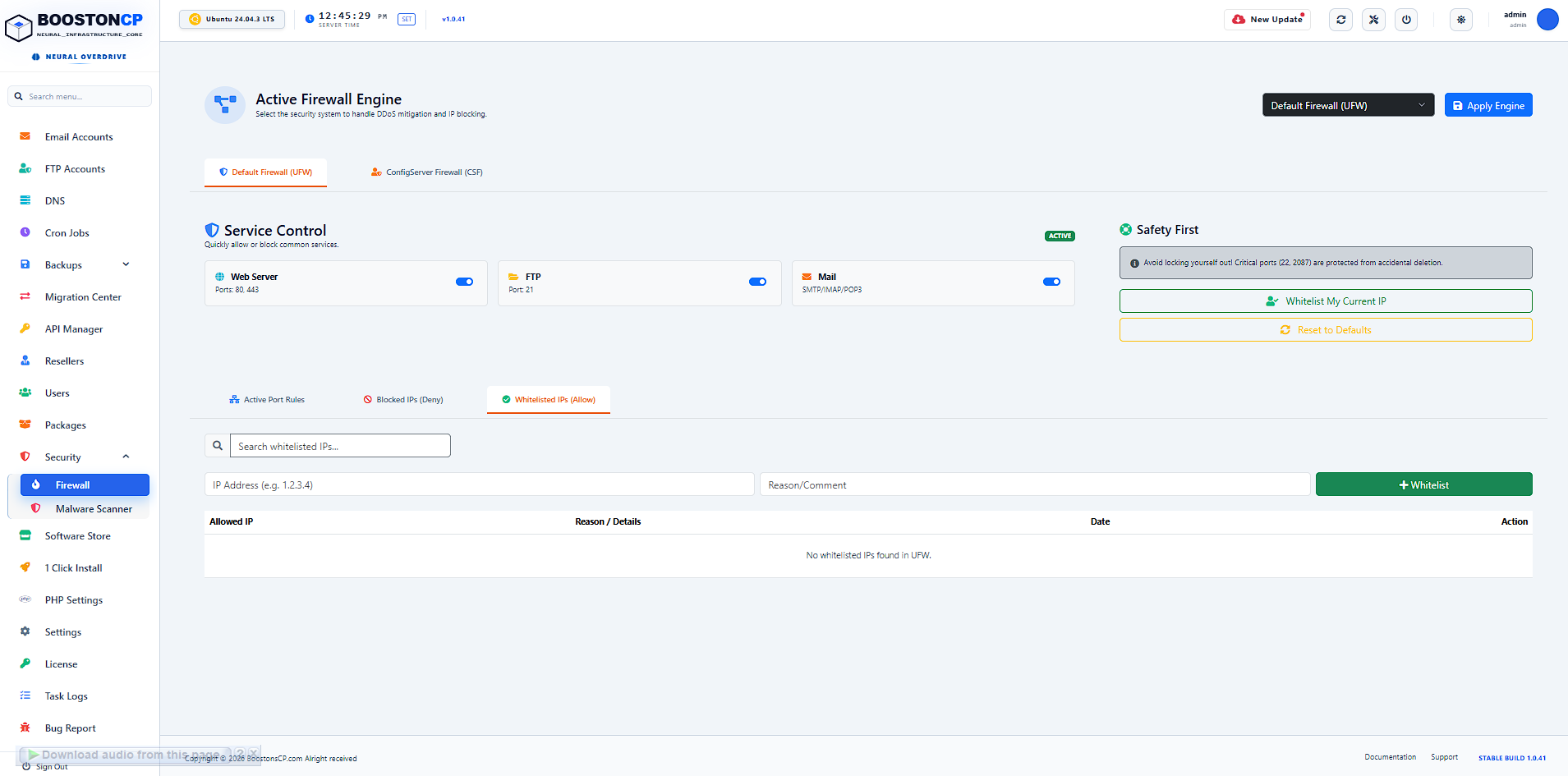Click the refresh icon in top bar

coord(1341,20)
